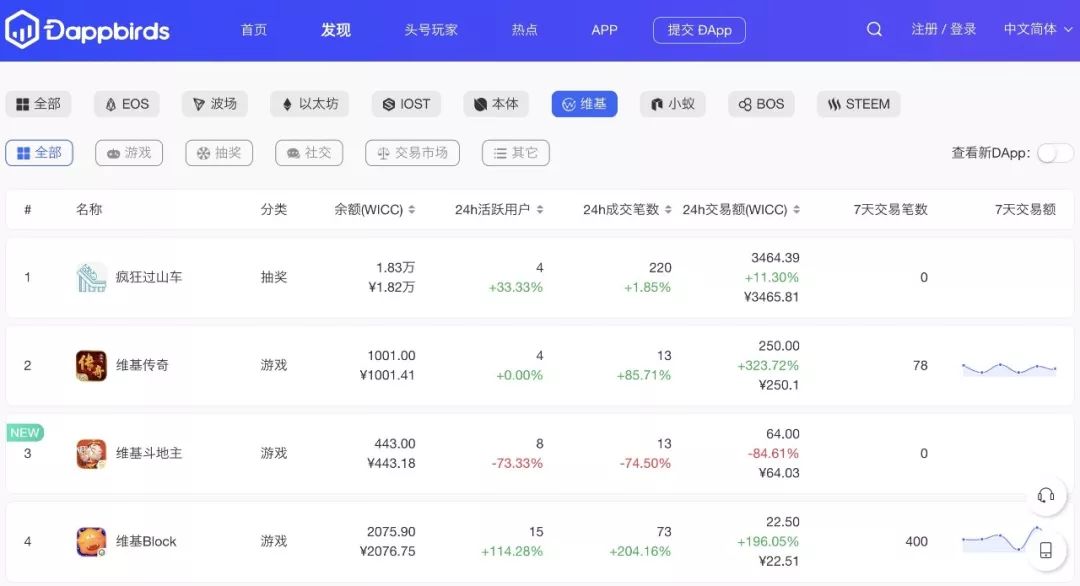This screenshot has height=586, width=1080.
Task: Select the 全部 category filter
Action: tap(39, 153)
